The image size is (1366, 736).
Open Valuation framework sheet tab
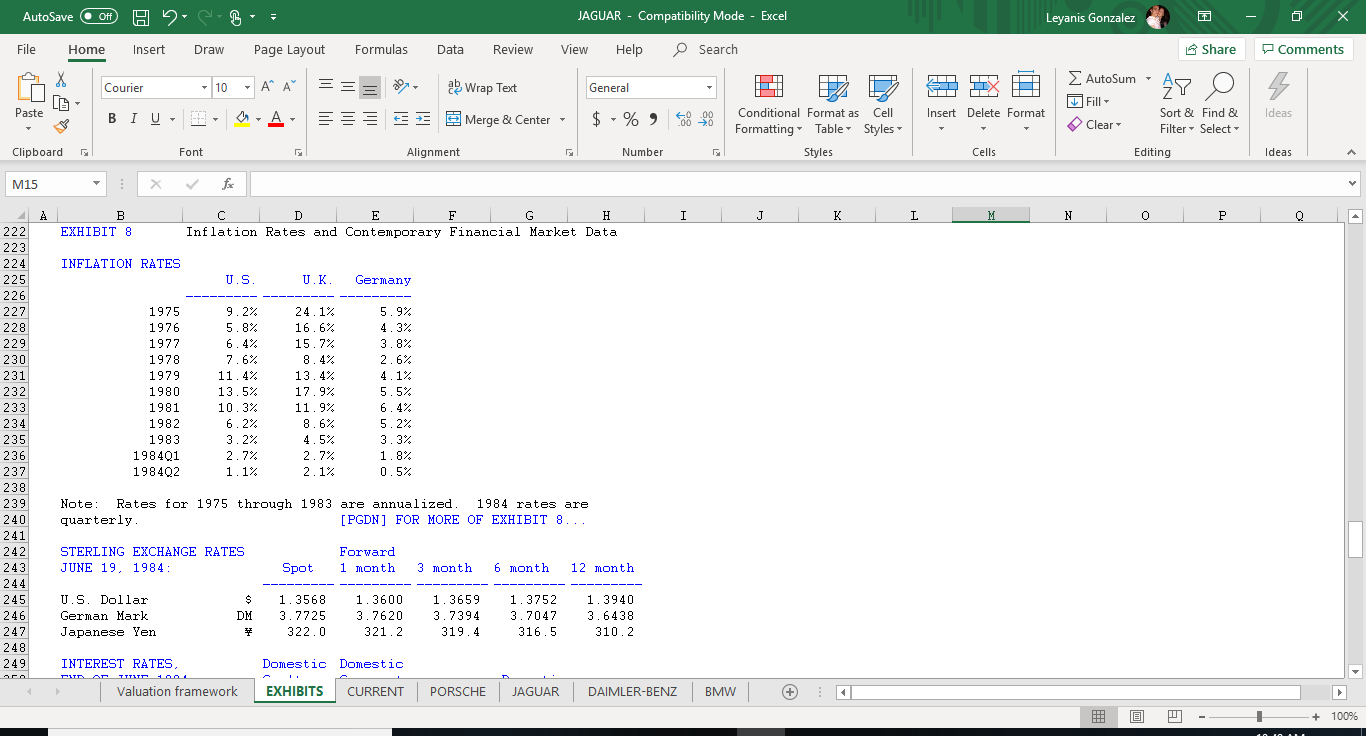(x=177, y=691)
